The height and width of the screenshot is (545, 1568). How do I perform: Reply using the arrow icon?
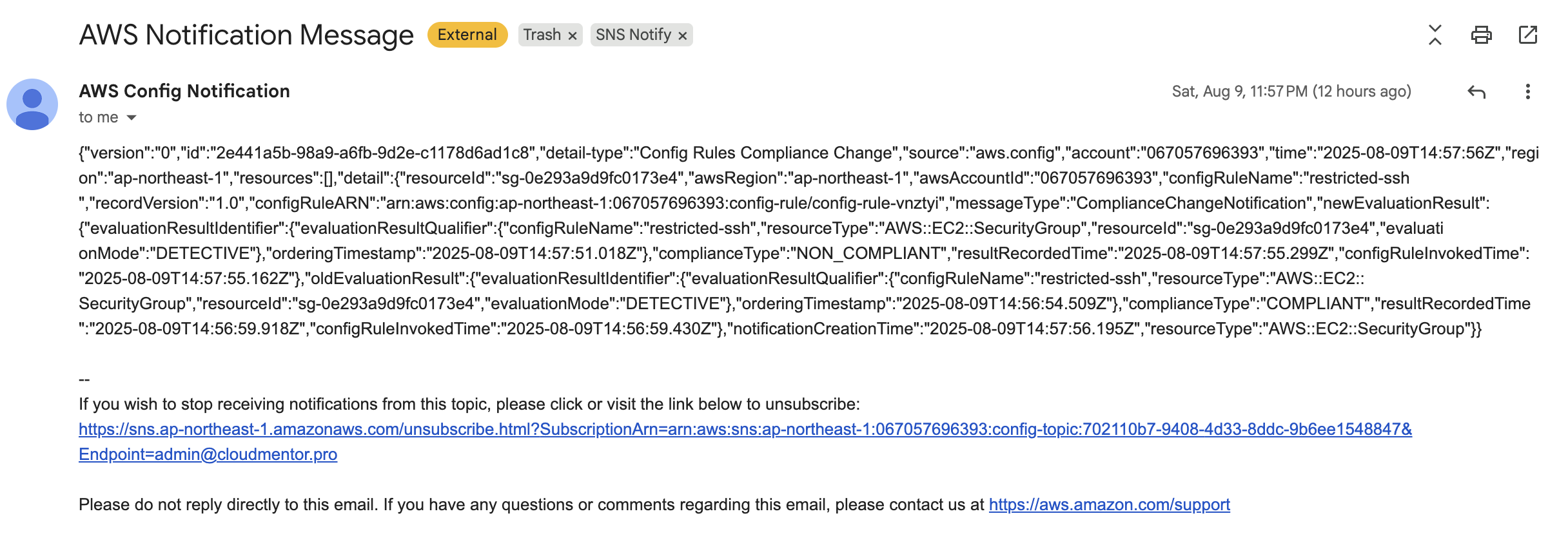1476,91
